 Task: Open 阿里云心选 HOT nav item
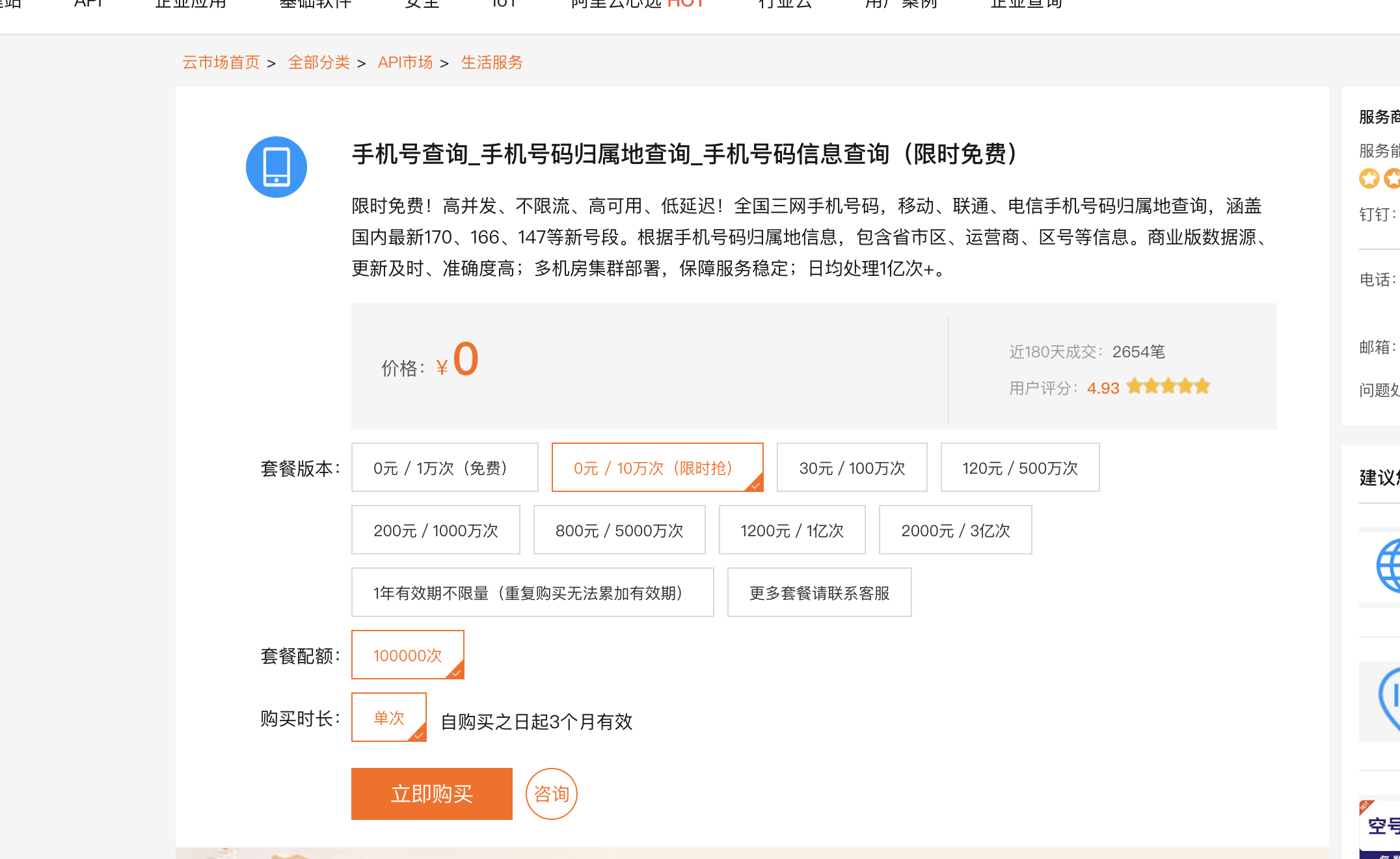tap(637, 4)
